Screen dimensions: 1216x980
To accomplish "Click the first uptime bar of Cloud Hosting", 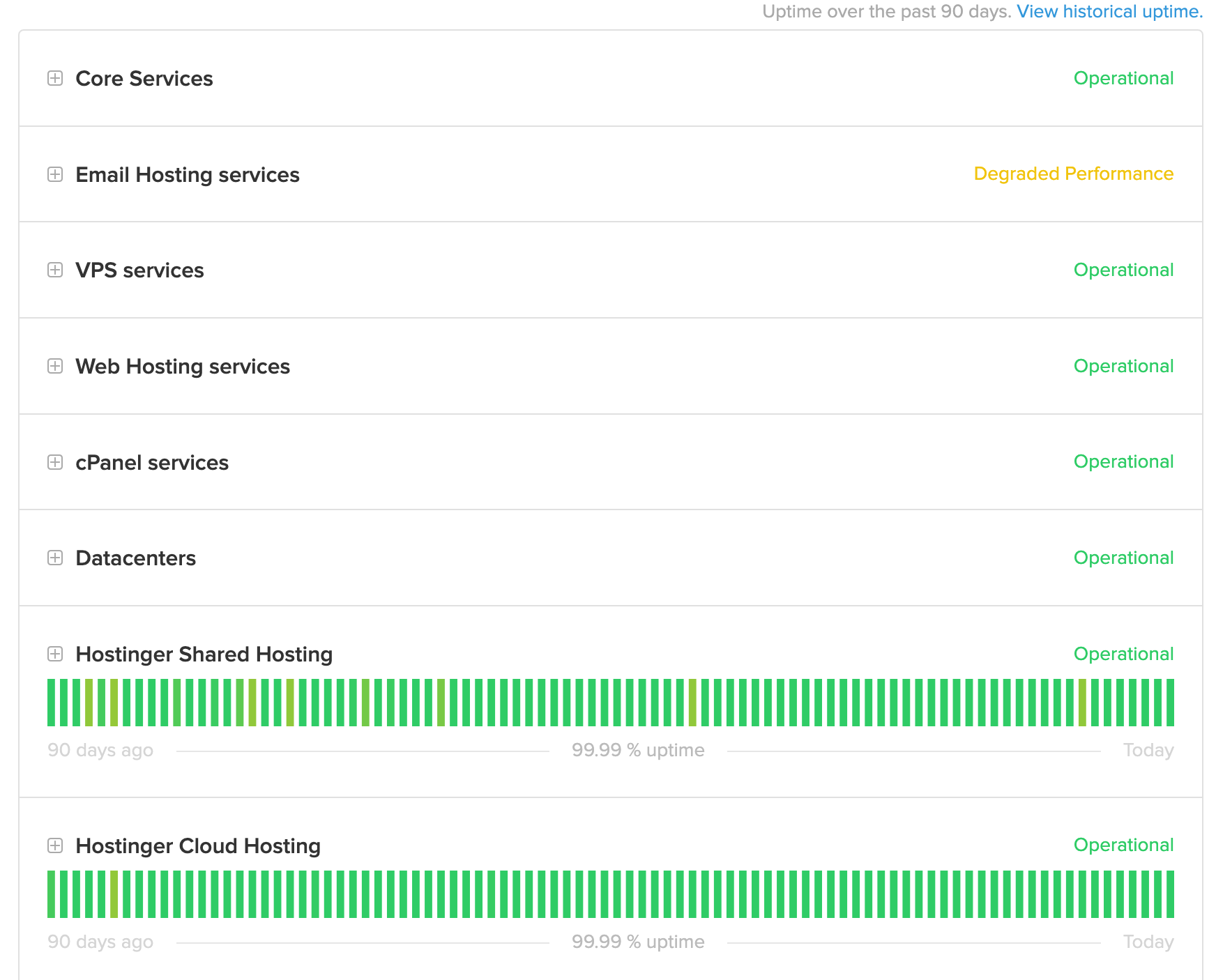I will 51,894.
